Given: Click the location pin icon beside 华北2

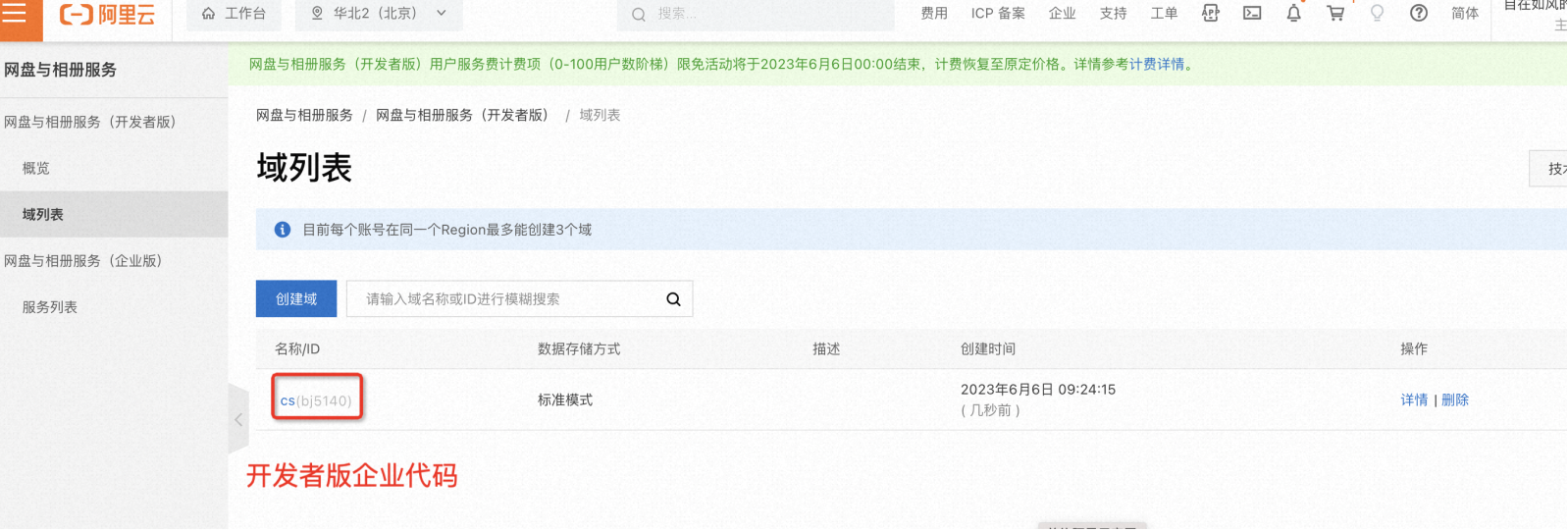Looking at the screenshot, I should tap(317, 14).
